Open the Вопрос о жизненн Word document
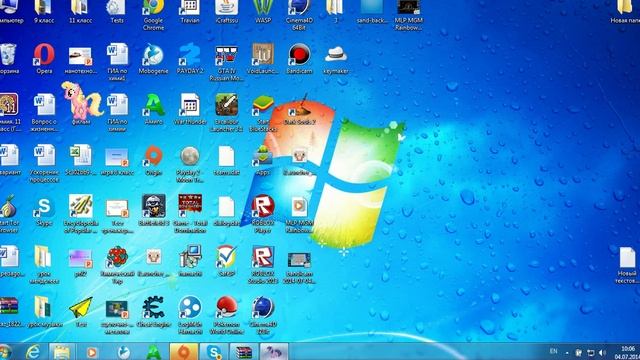Screen dimensions: 640x360 pyautogui.click(x=44, y=113)
